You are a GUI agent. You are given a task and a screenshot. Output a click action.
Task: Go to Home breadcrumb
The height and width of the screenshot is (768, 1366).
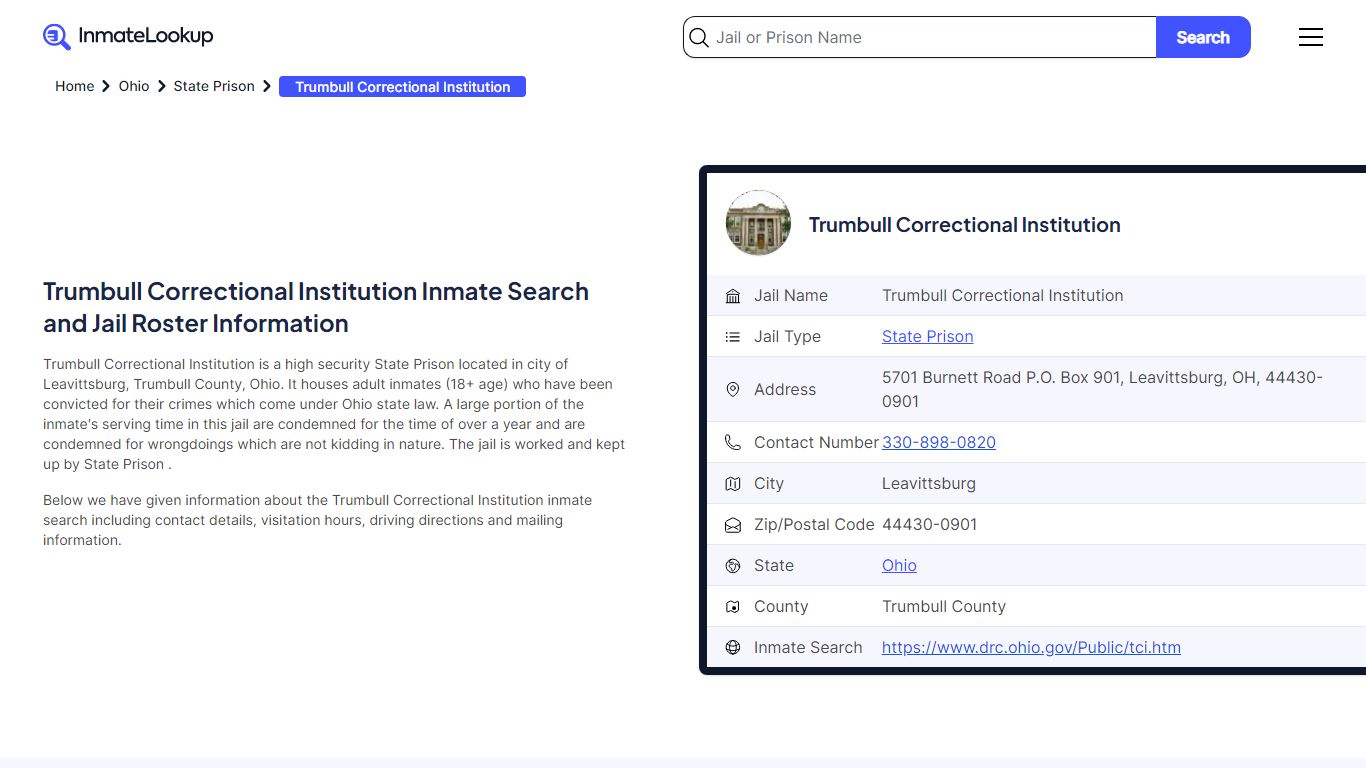click(74, 87)
